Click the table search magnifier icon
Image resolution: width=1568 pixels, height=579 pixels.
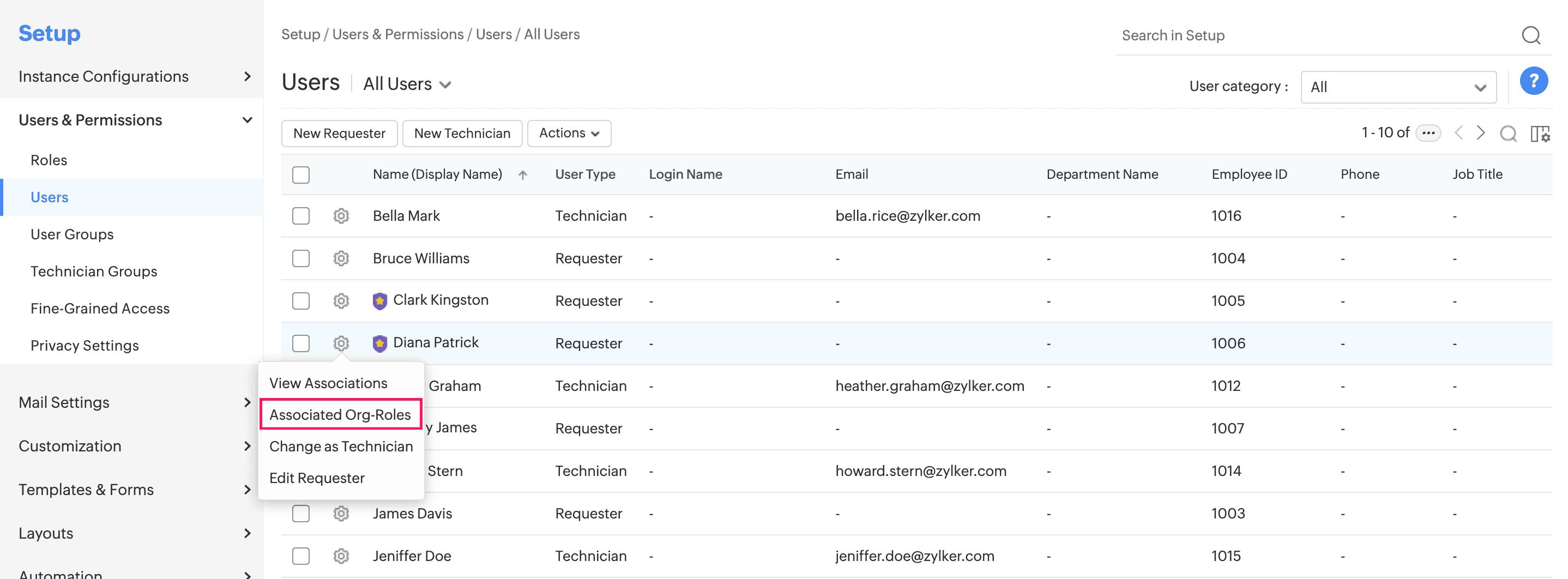[1507, 134]
